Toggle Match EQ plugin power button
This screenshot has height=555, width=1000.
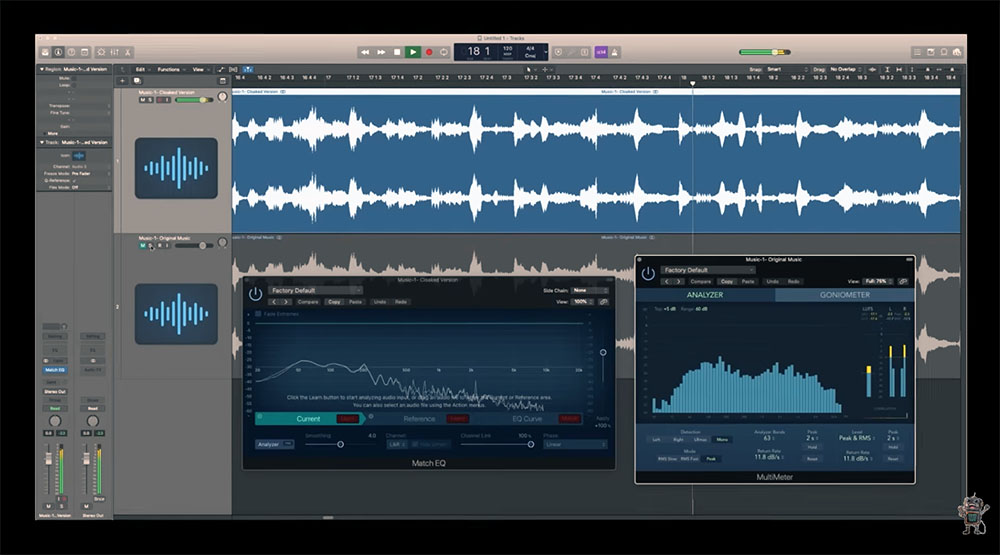[x=255, y=294]
